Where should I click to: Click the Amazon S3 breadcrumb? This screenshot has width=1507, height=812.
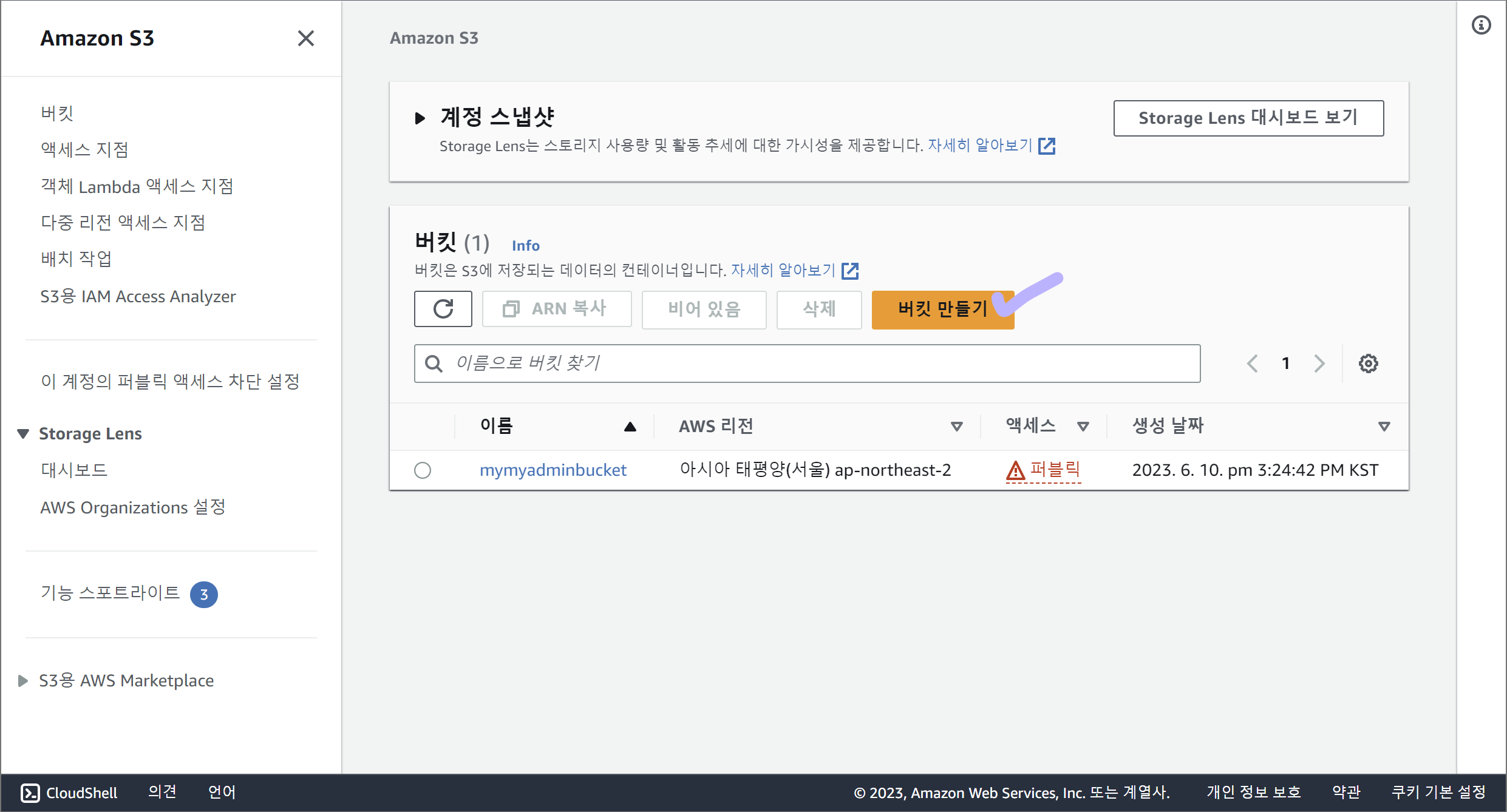(x=434, y=38)
